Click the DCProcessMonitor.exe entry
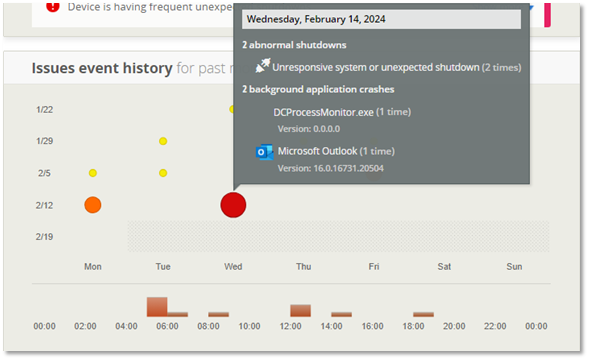This screenshot has height=360, width=589. point(342,112)
